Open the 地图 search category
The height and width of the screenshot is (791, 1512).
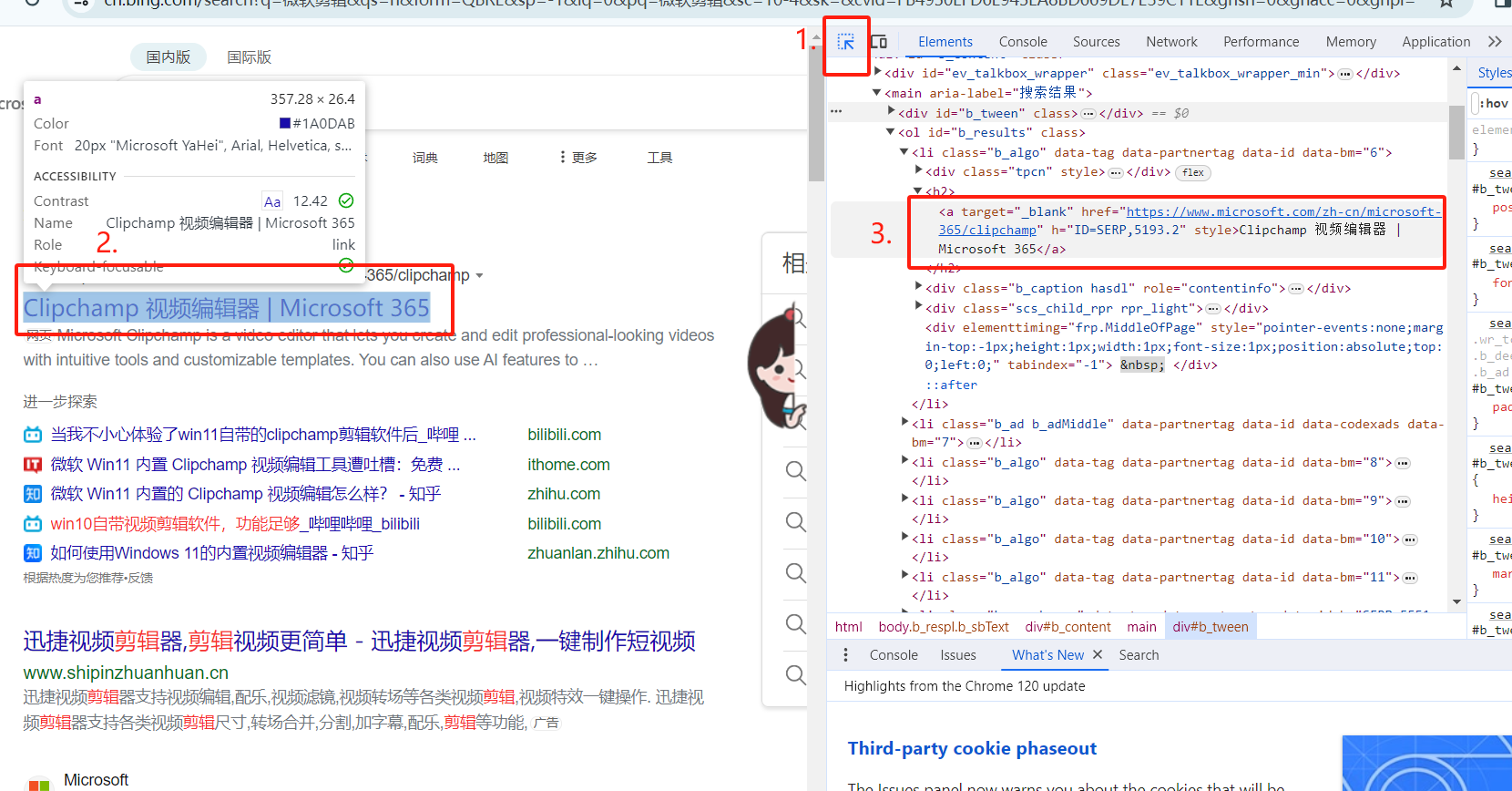(x=495, y=158)
